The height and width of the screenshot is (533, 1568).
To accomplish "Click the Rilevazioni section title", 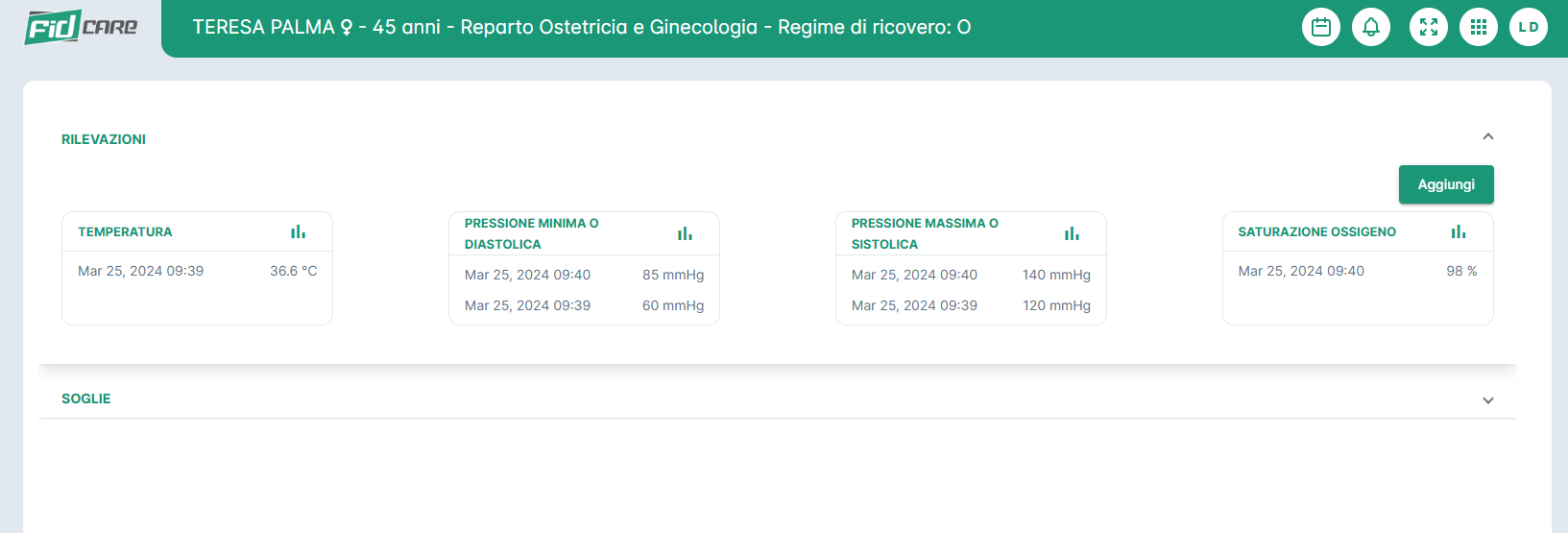I will pyautogui.click(x=104, y=139).
